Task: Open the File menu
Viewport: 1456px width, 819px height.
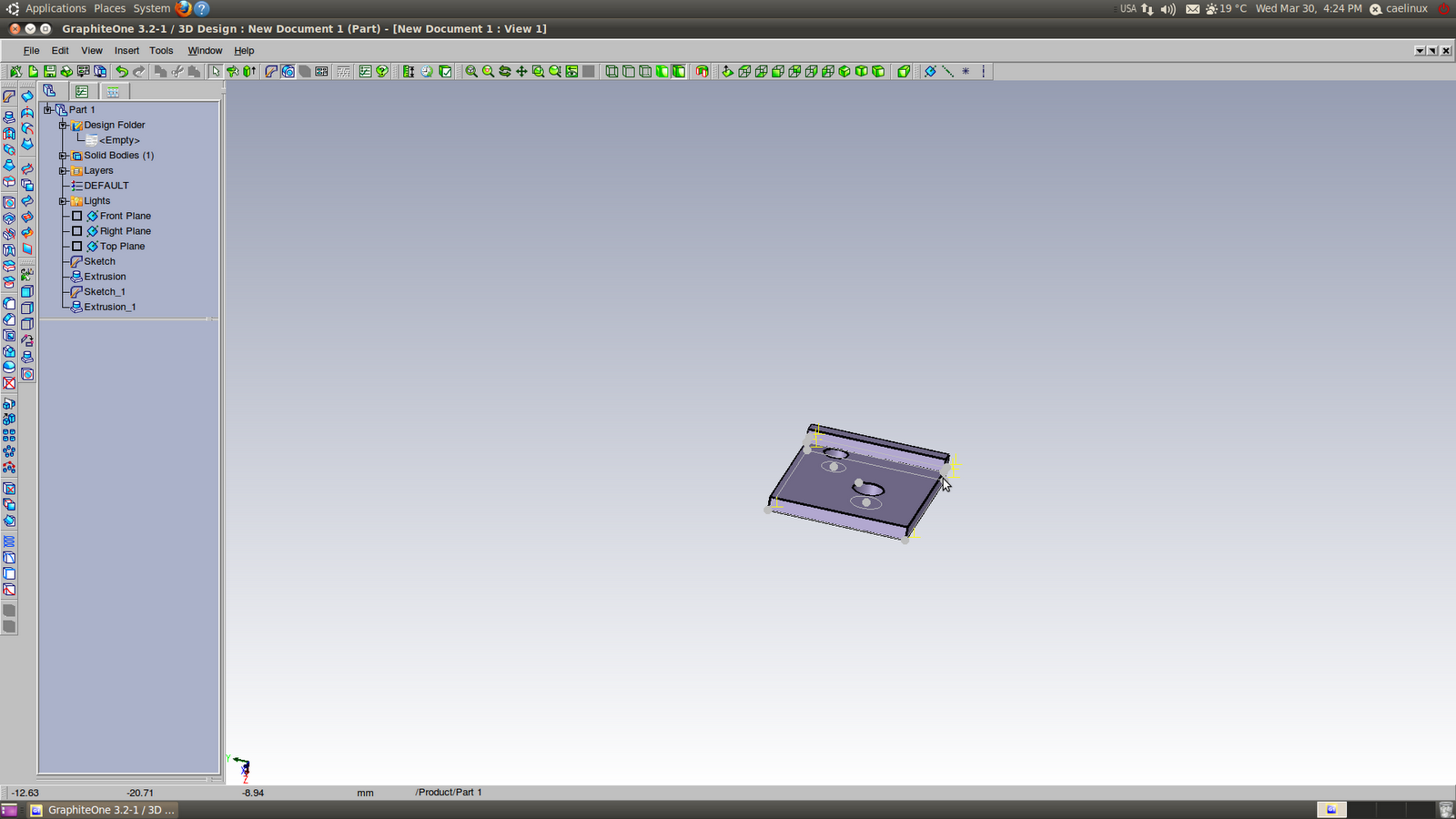Action: click(x=31, y=50)
